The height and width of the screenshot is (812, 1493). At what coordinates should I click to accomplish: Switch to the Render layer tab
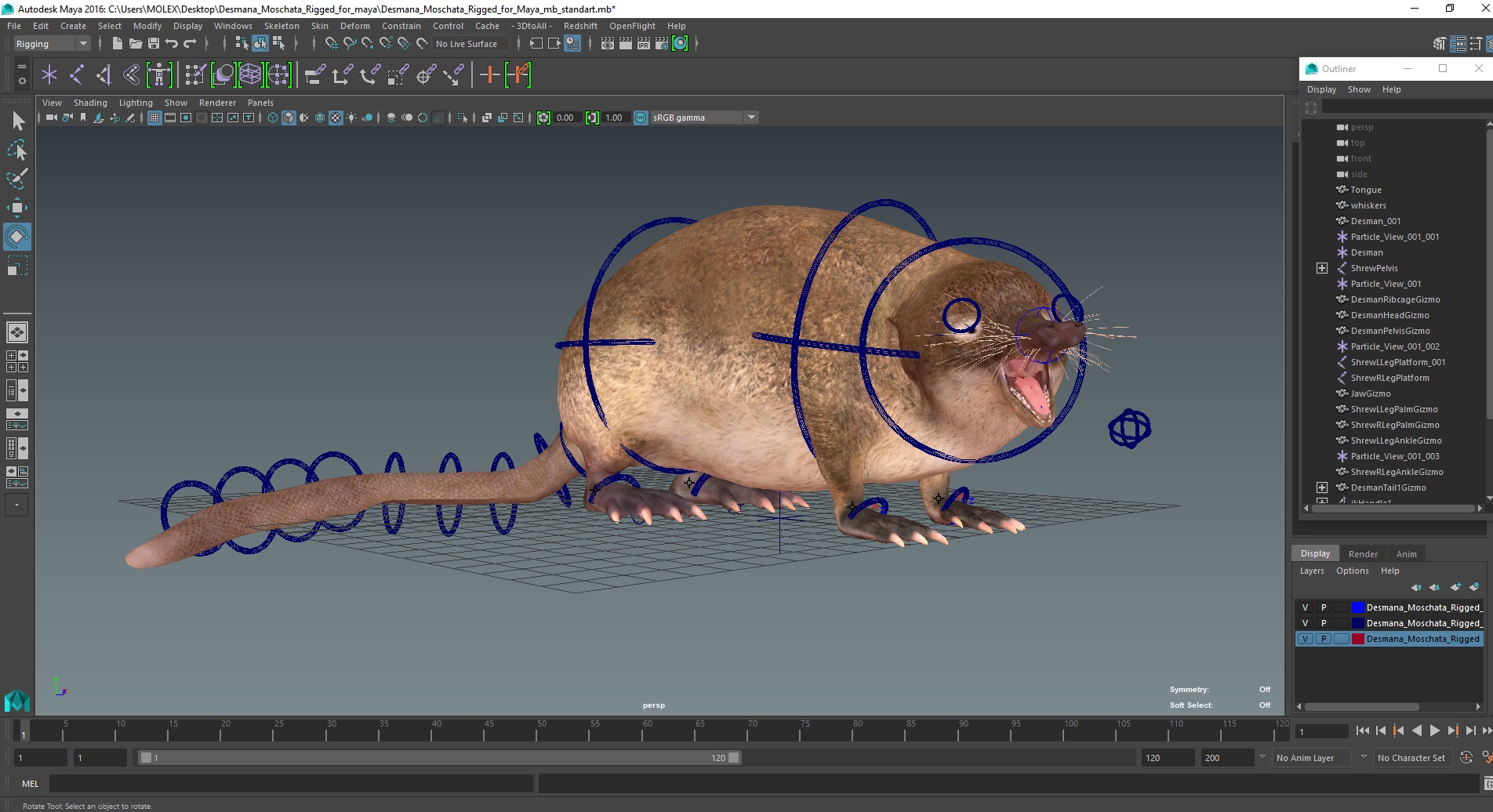(x=1363, y=553)
